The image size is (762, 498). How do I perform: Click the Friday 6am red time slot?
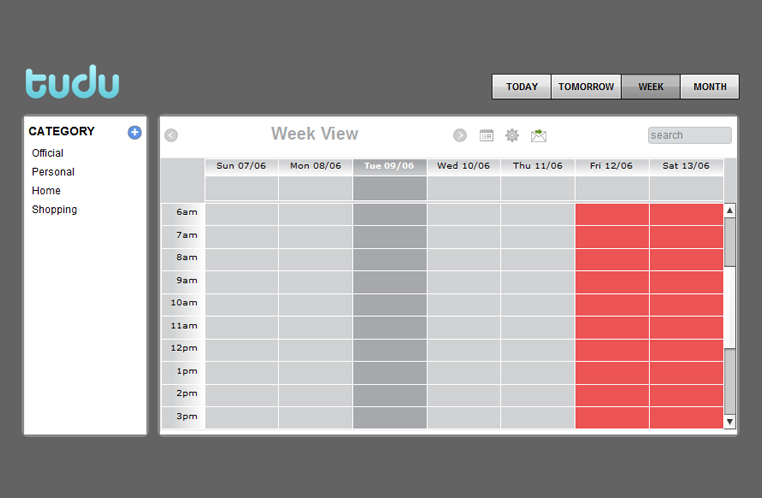click(612, 214)
